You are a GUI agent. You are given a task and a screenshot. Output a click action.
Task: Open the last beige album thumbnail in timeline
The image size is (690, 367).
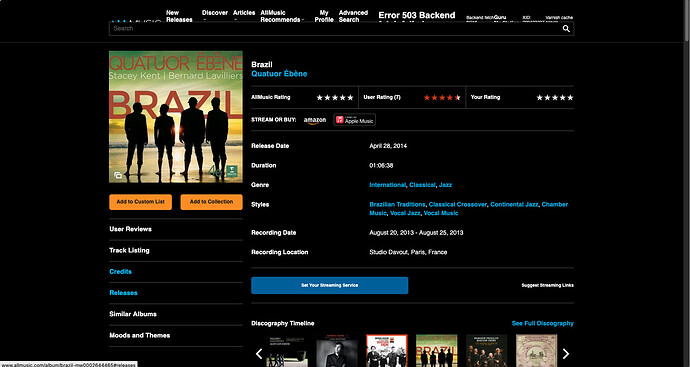(x=536, y=351)
